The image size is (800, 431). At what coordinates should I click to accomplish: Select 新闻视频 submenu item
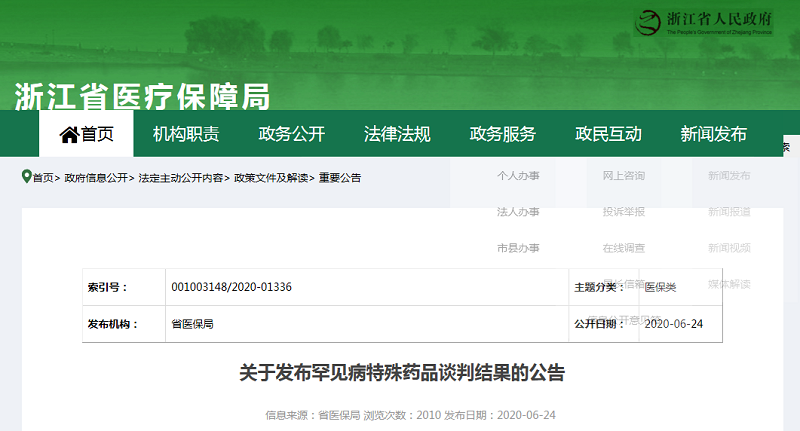(x=729, y=248)
